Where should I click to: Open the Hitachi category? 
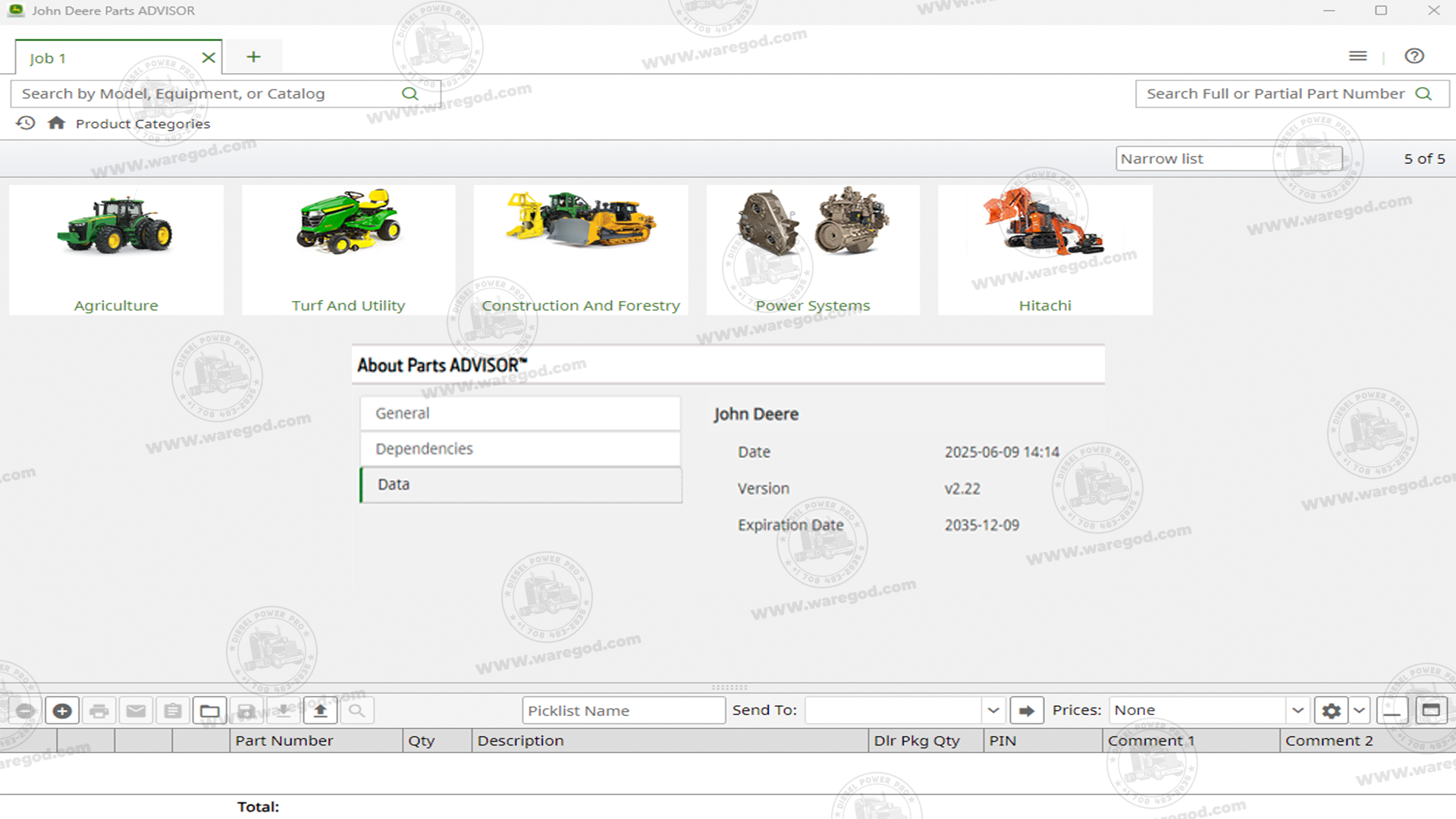[x=1044, y=250]
